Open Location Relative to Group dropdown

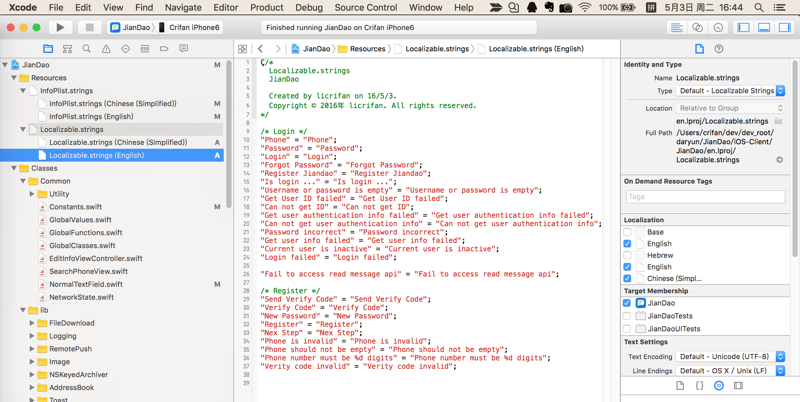coord(730,108)
